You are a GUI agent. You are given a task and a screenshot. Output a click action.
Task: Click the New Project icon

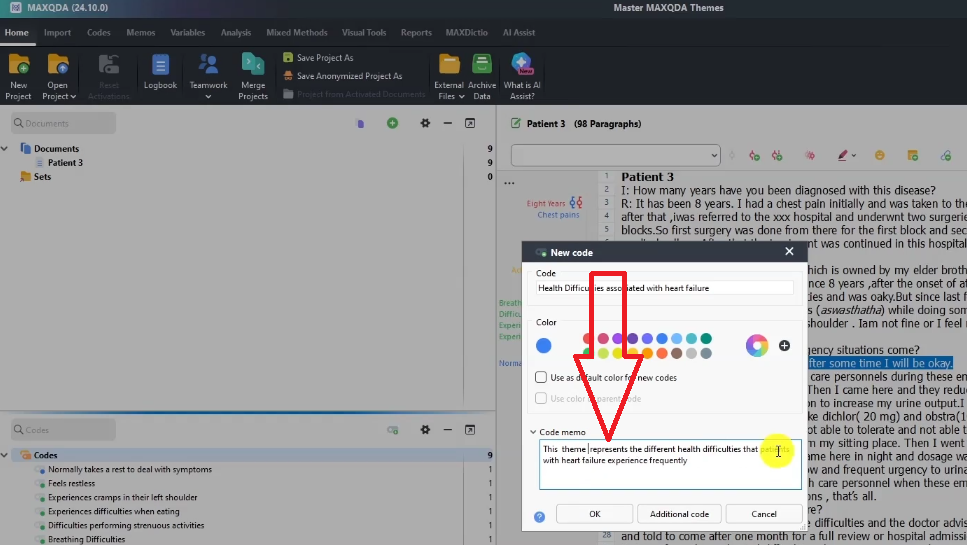18,66
